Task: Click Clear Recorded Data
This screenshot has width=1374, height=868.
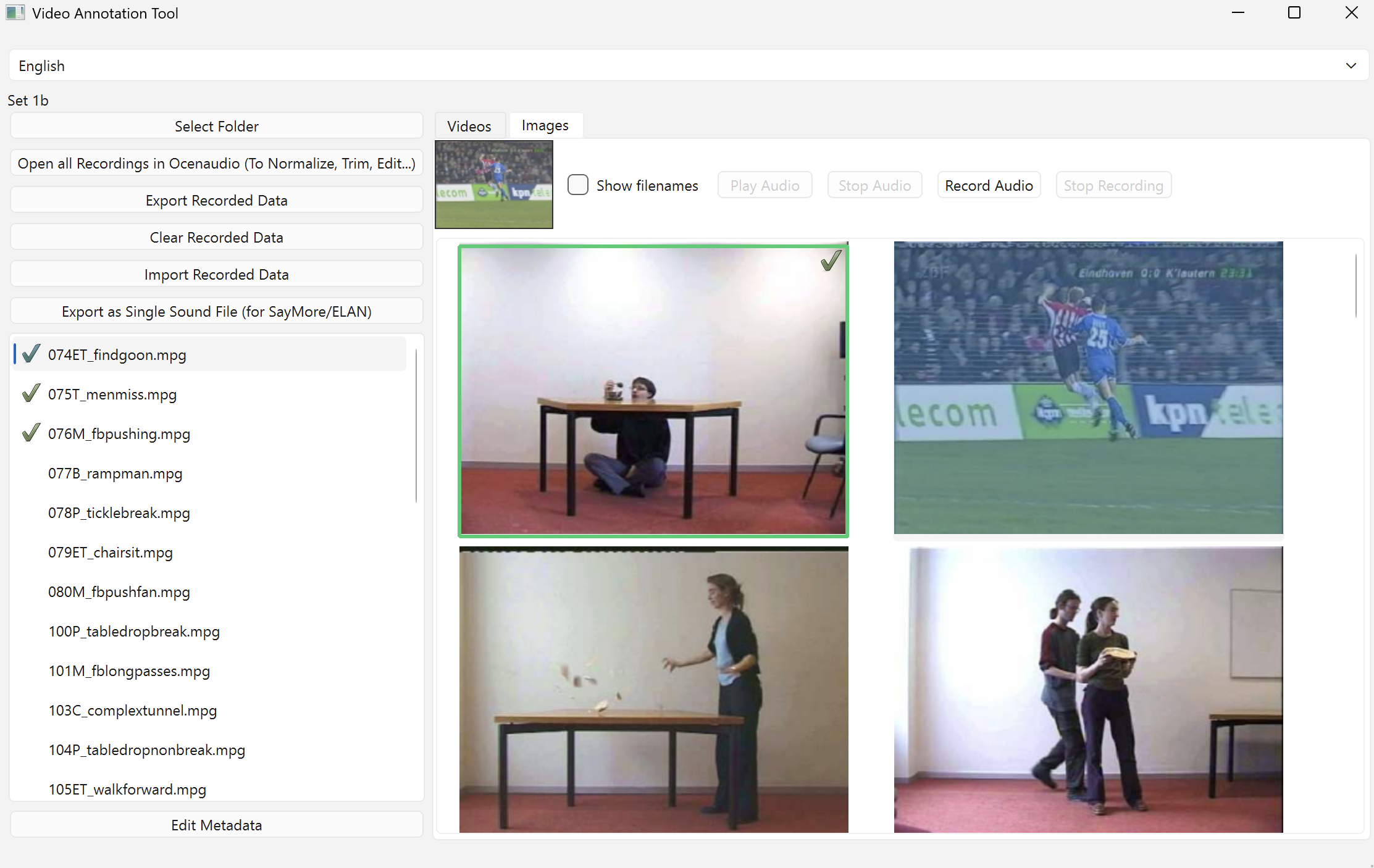Action: pyautogui.click(x=216, y=236)
